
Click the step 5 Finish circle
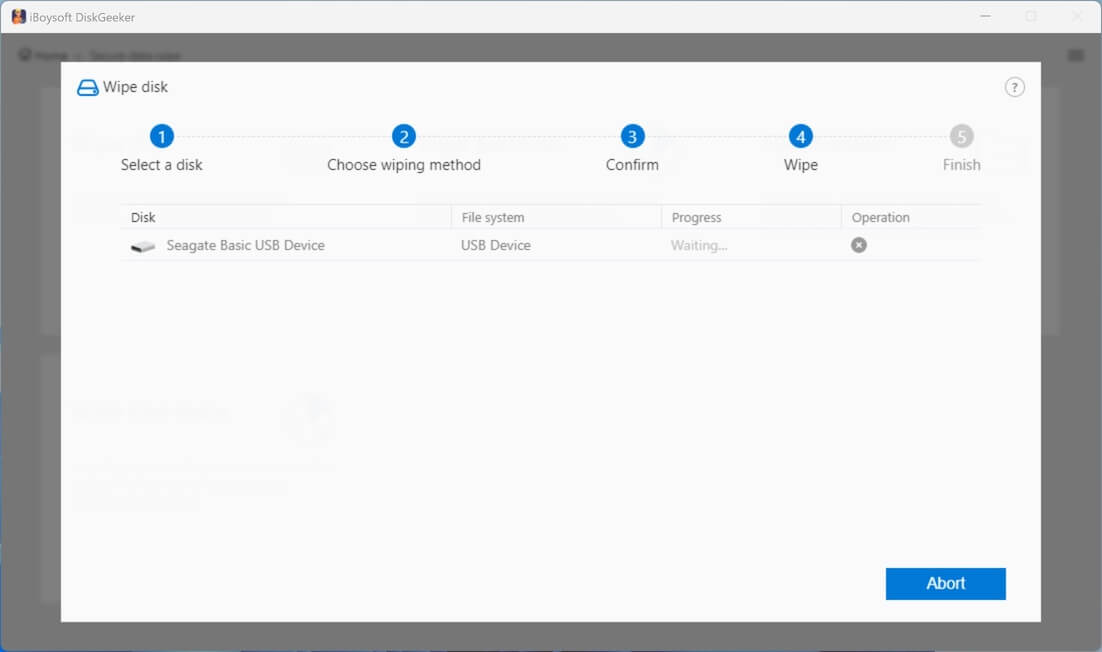pyautogui.click(x=961, y=136)
